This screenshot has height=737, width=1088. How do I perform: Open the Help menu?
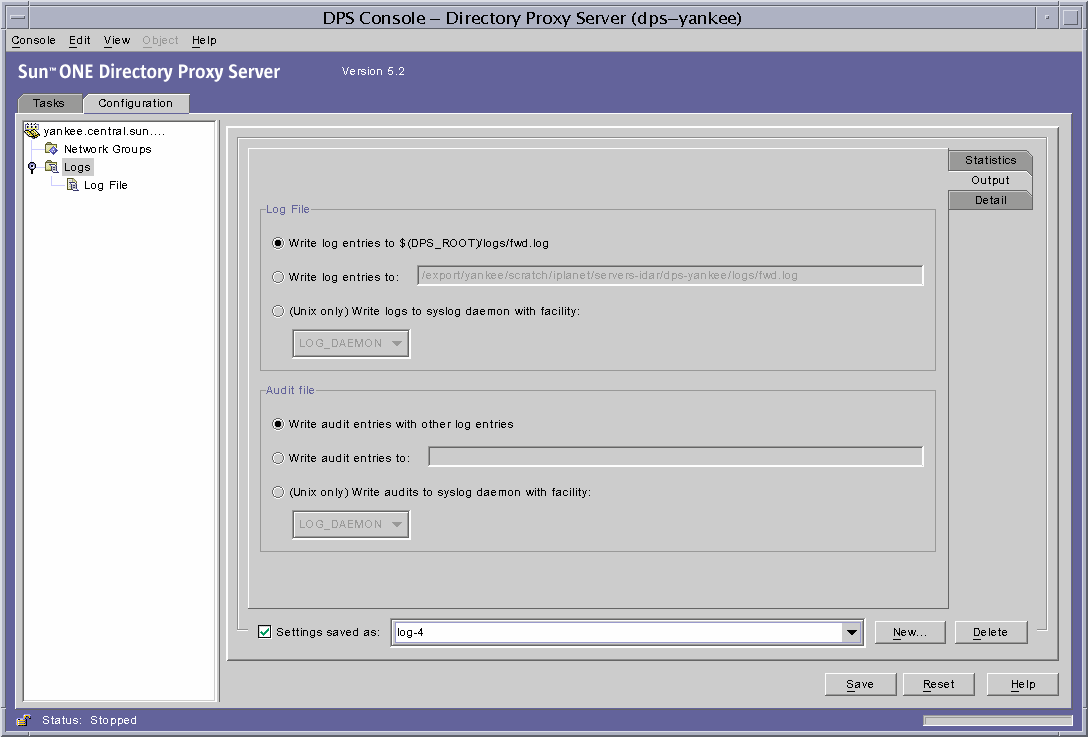[x=204, y=40]
